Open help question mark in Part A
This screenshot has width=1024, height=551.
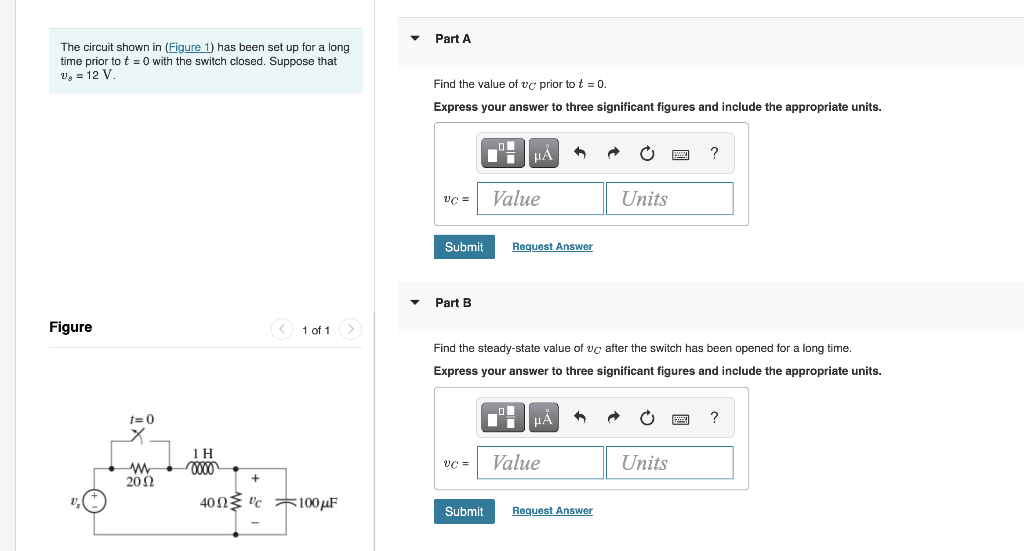[714, 153]
